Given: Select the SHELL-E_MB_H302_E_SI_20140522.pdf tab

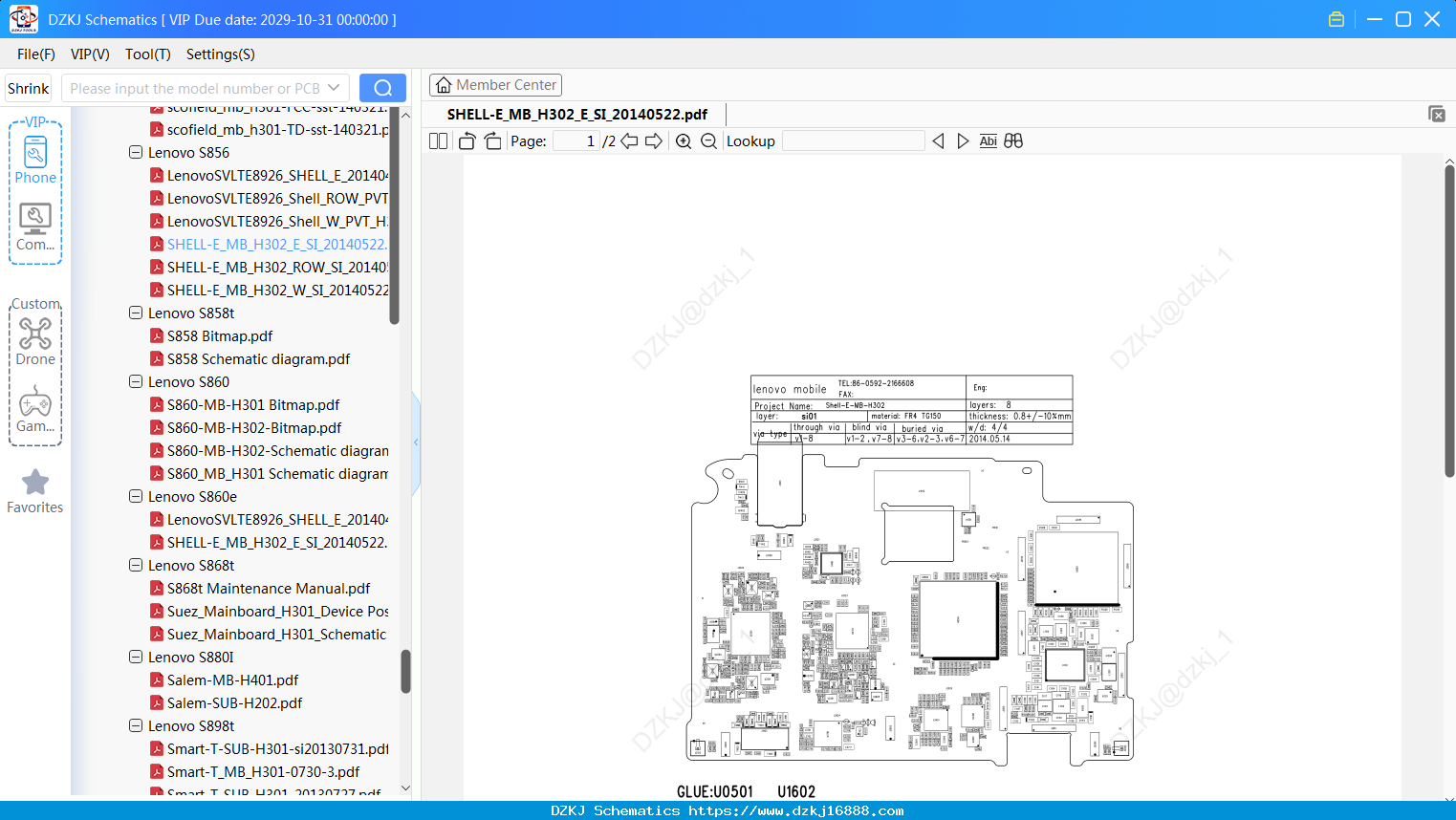Looking at the screenshot, I should (x=577, y=115).
